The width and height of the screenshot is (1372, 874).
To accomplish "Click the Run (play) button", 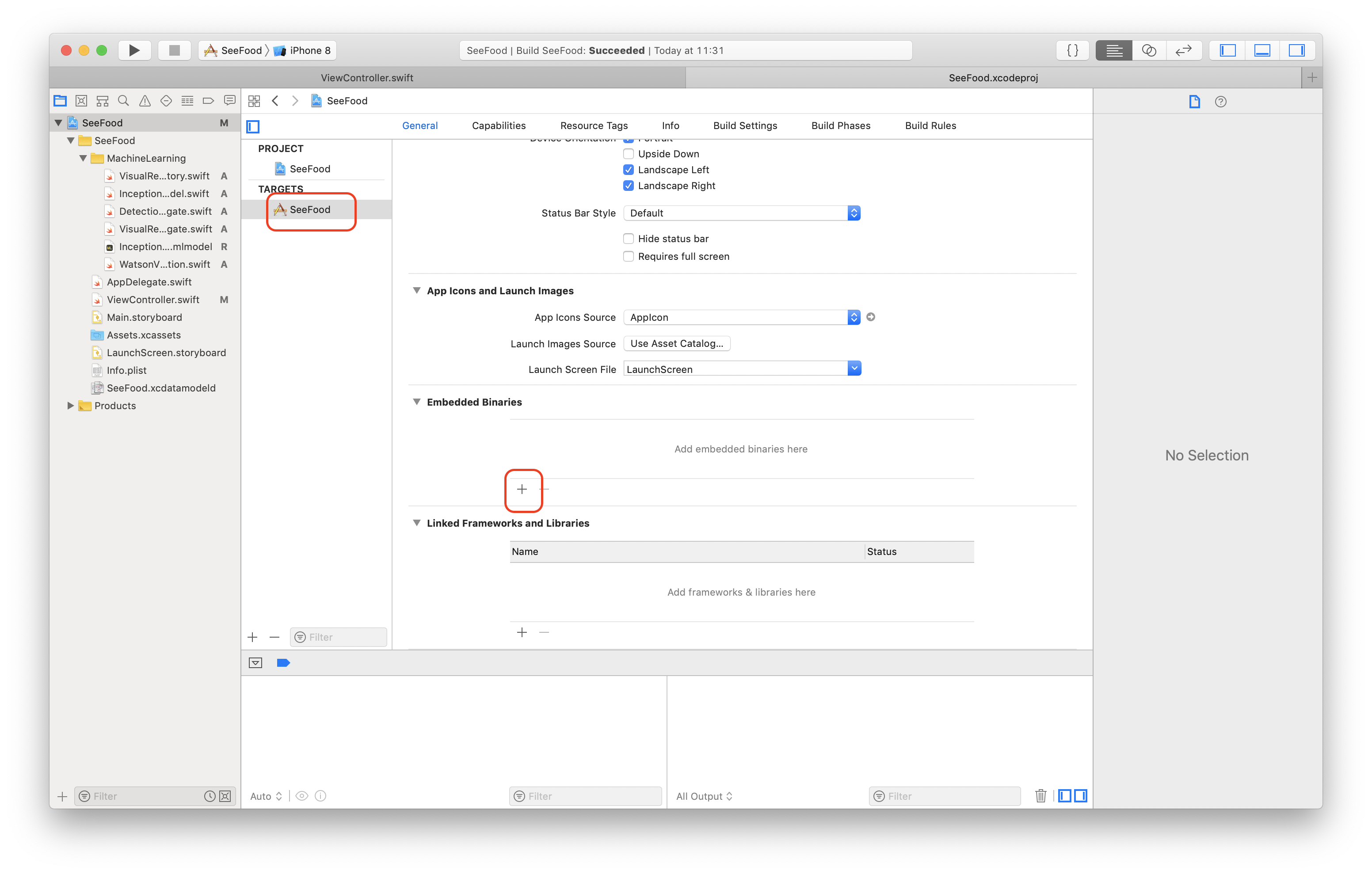I will (134, 50).
